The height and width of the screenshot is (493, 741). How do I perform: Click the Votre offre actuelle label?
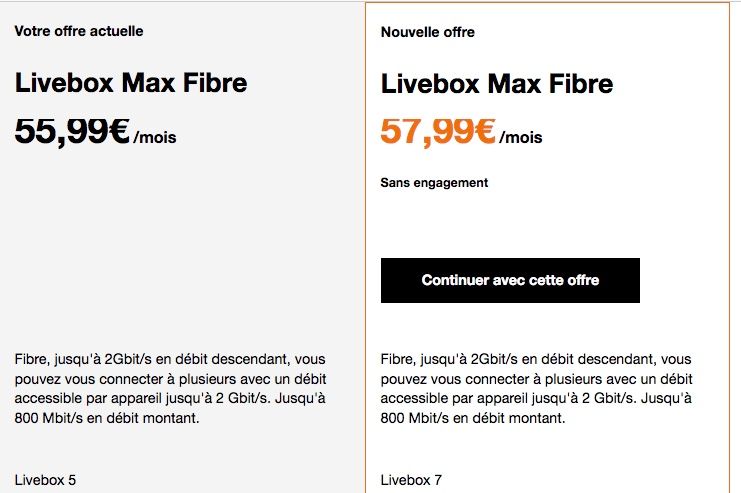(79, 31)
